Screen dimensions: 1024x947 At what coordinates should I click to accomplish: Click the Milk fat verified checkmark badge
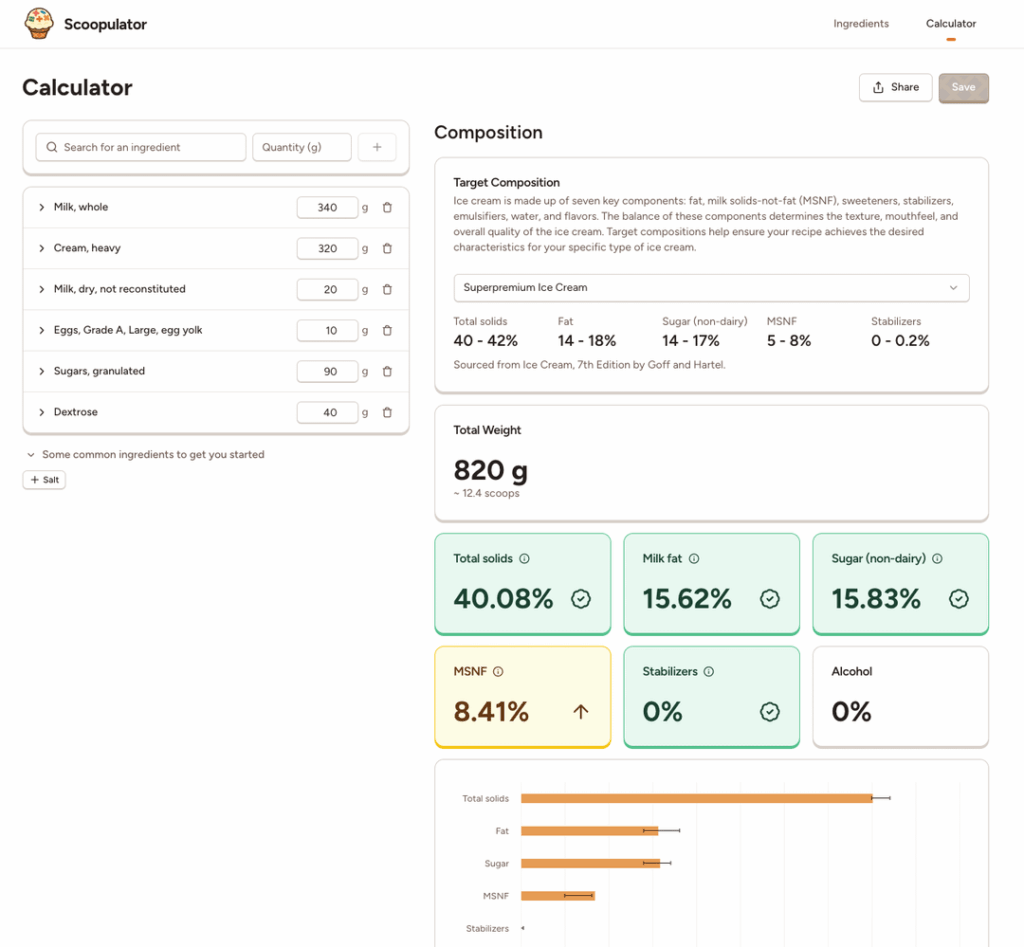(x=770, y=600)
